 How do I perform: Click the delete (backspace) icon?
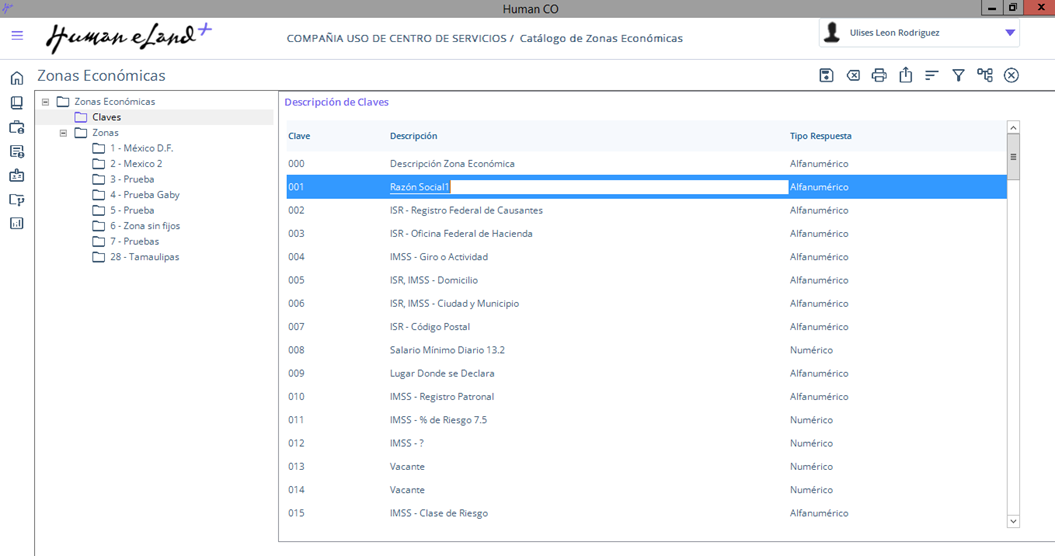point(853,75)
